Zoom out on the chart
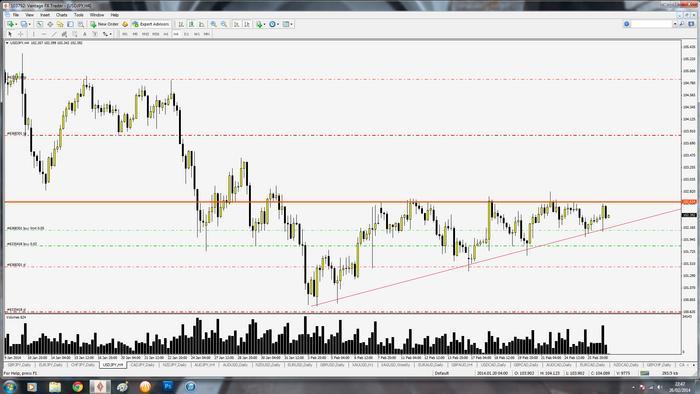 (x=224, y=24)
